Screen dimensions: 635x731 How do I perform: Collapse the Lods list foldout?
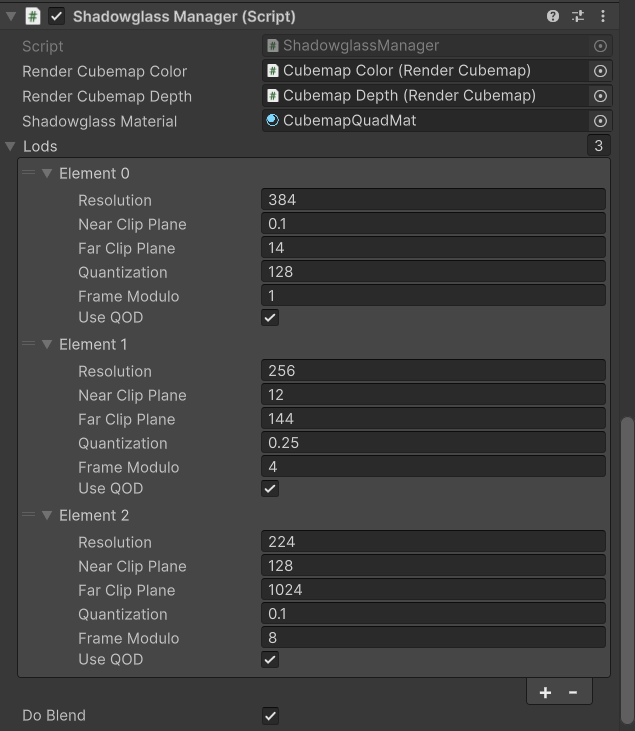coord(11,146)
